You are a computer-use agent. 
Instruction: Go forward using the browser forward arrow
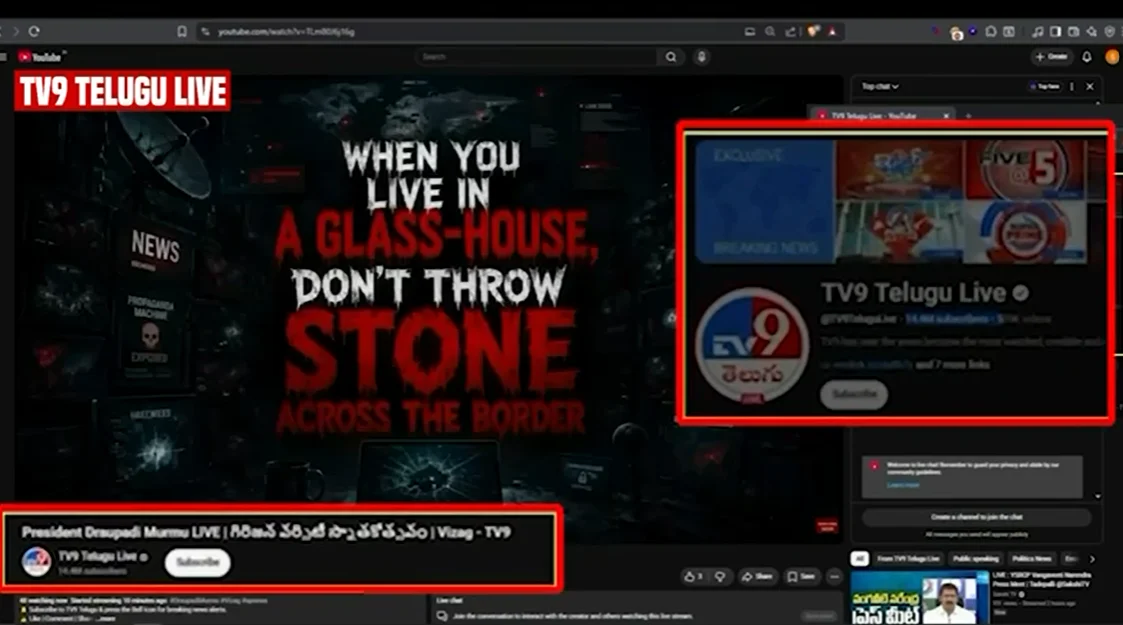pyautogui.click(x=15, y=32)
